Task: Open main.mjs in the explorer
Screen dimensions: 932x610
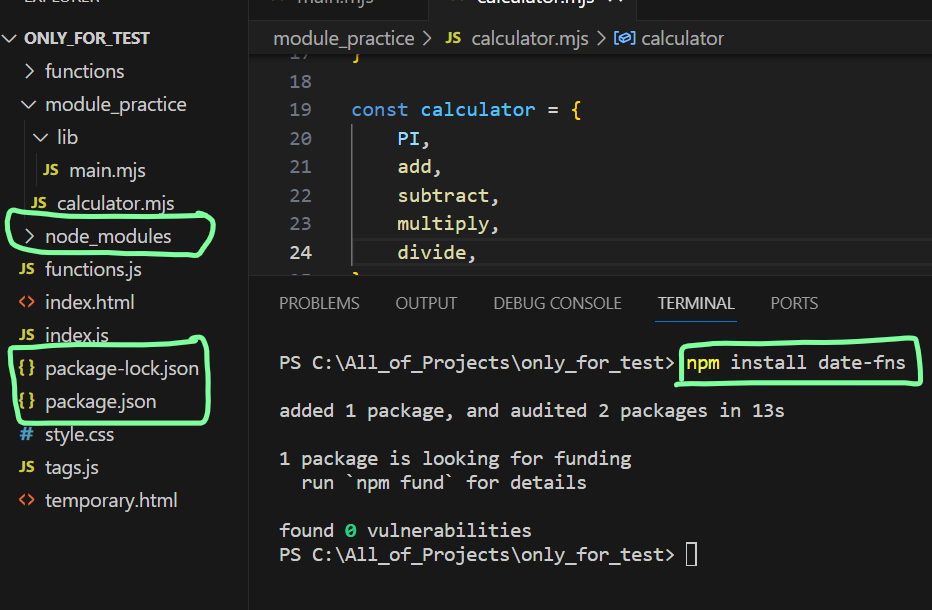Action: (107, 171)
